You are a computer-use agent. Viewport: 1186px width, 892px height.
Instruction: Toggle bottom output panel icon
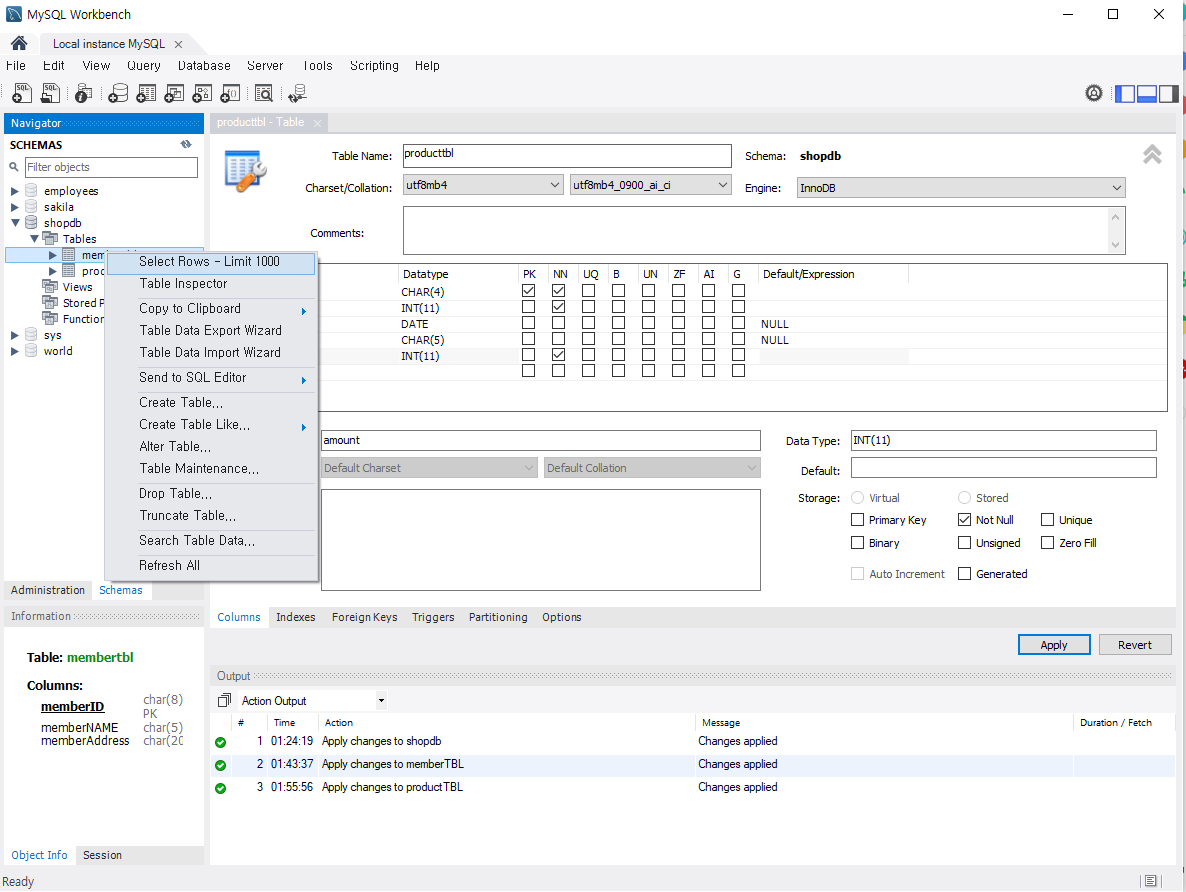point(1147,94)
